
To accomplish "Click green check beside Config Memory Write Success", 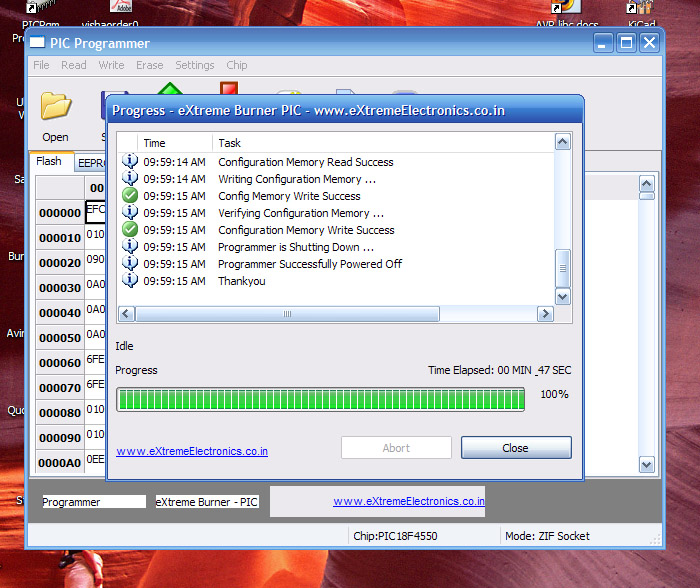I will (130, 196).
